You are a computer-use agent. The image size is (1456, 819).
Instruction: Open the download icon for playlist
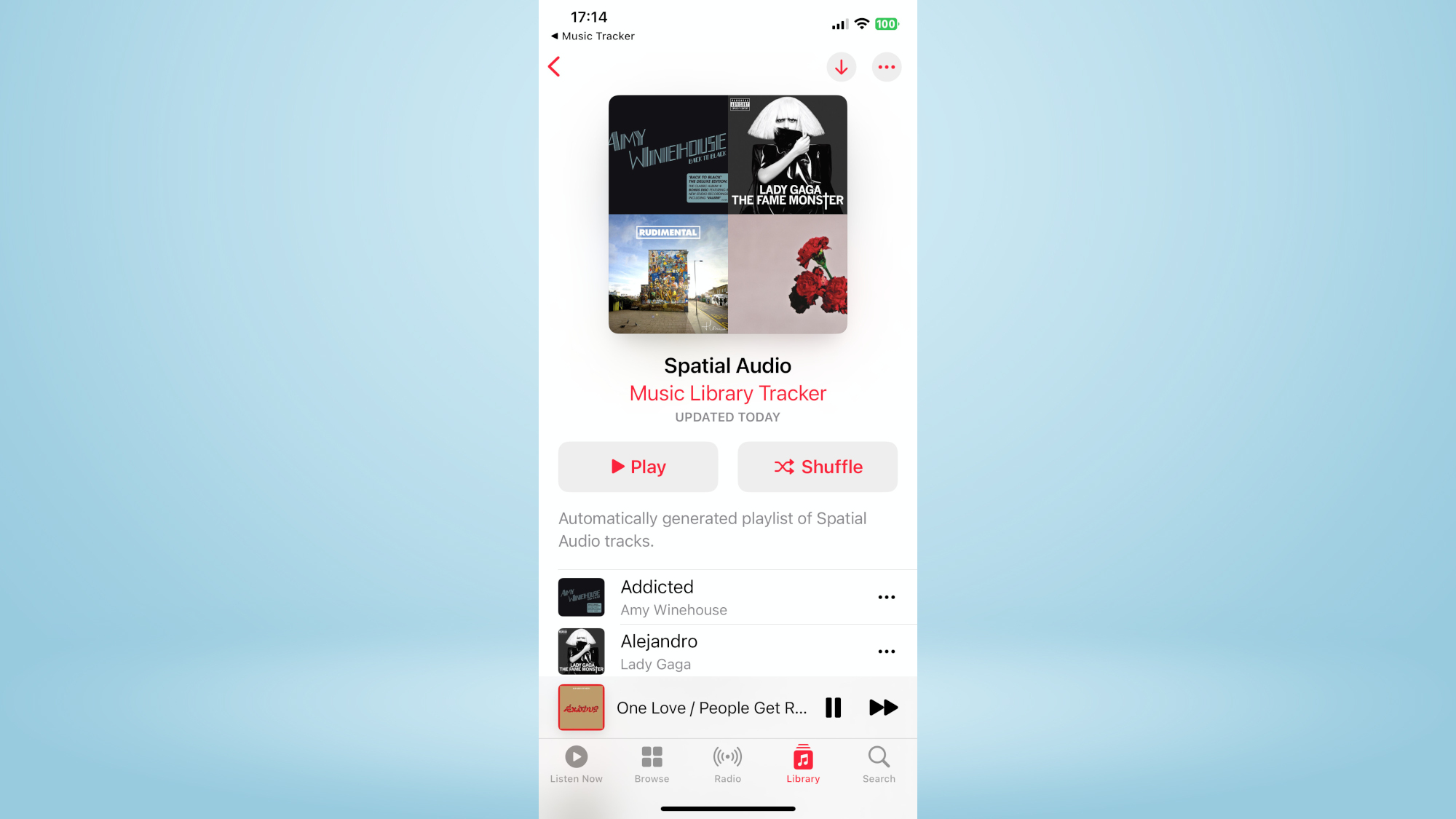click(x=841, y=66)
